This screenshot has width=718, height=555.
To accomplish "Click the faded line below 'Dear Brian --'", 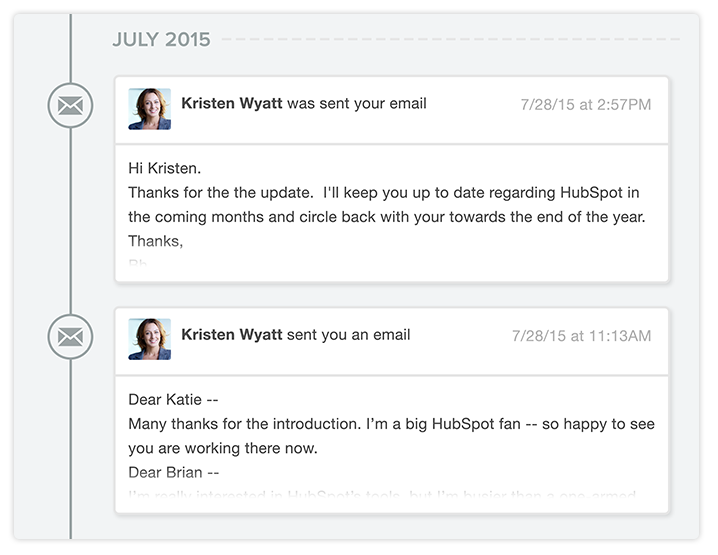I will click(382, 495).
